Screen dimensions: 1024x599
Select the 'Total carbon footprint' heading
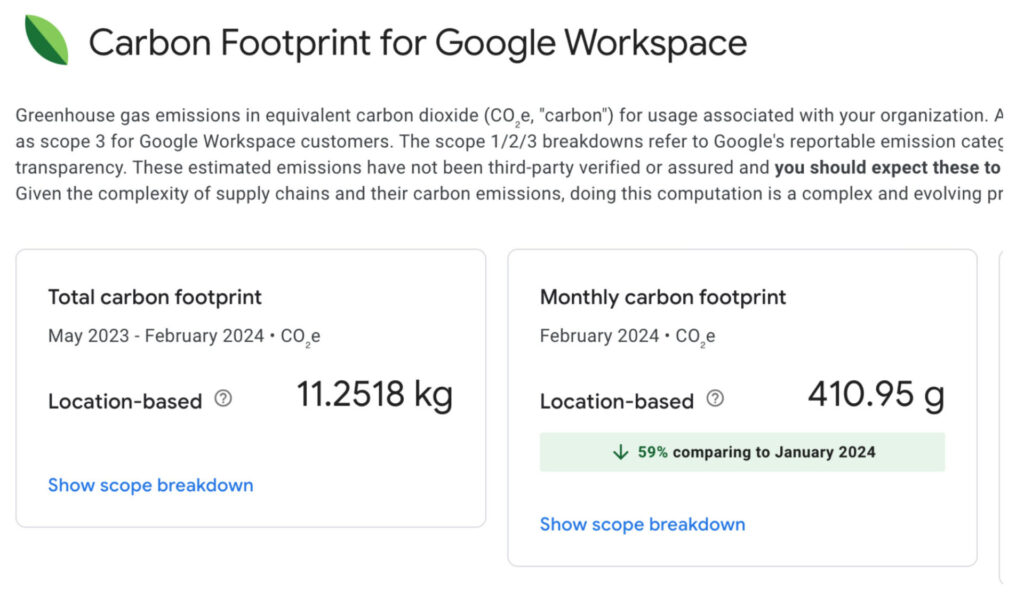click(x=155, y=297)
